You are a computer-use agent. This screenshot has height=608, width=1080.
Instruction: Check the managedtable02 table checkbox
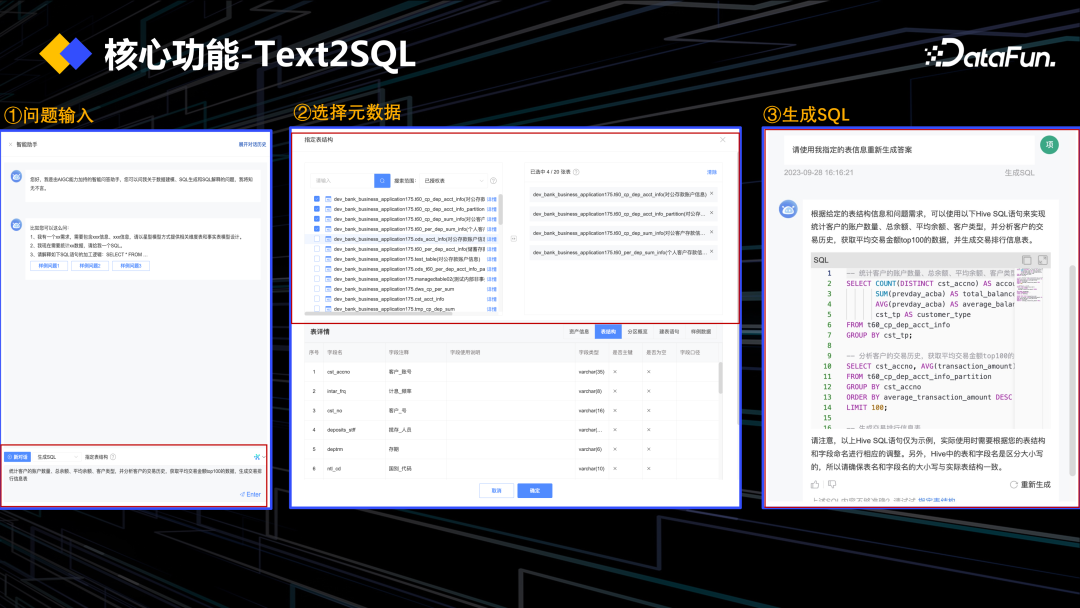[317, 279]
